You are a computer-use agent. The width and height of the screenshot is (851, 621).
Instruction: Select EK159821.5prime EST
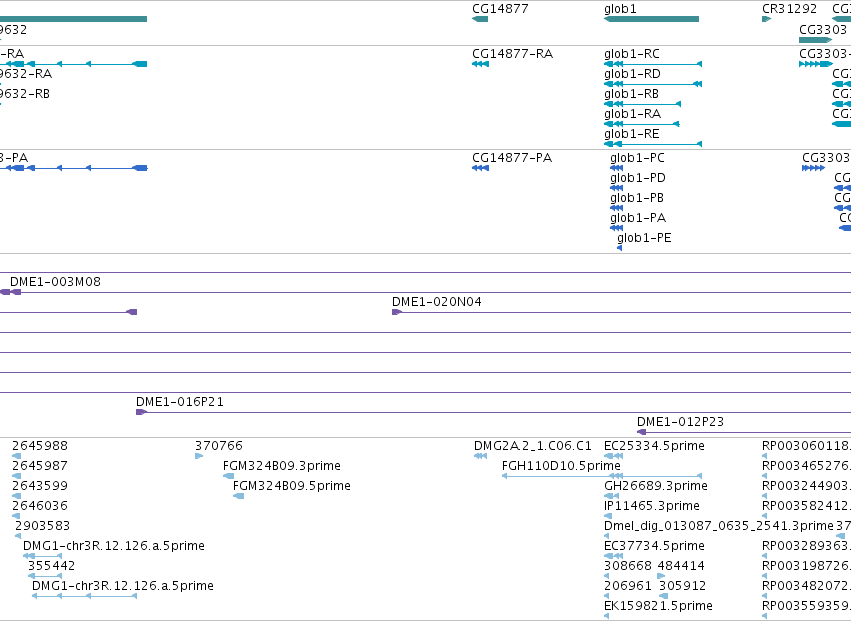[x=658, y=606]
